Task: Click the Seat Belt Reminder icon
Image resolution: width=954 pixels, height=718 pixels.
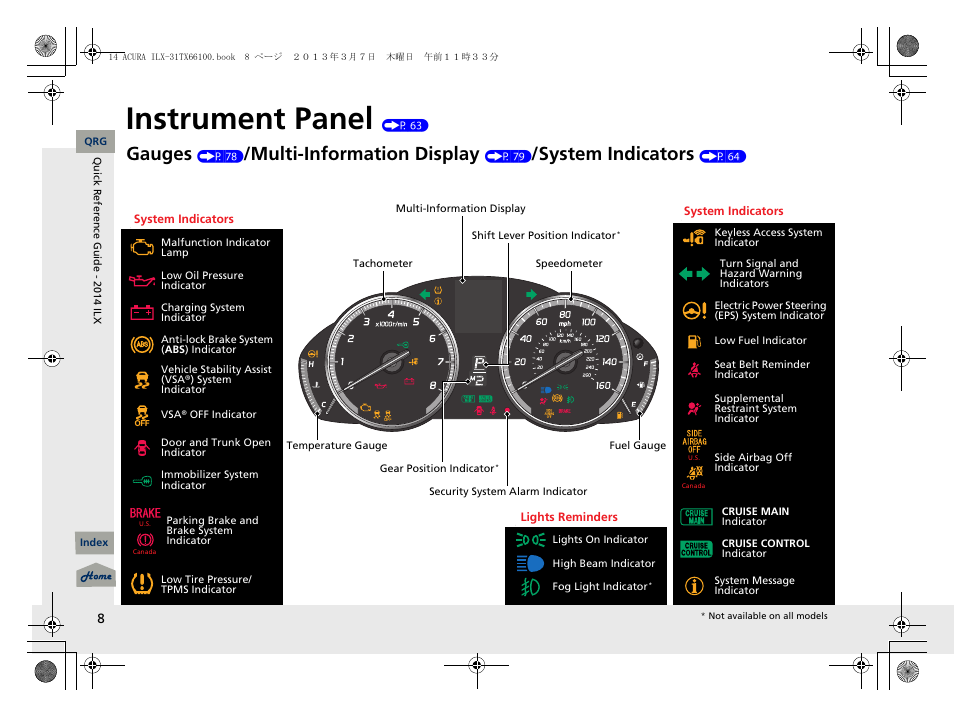Action: point(694,369)
